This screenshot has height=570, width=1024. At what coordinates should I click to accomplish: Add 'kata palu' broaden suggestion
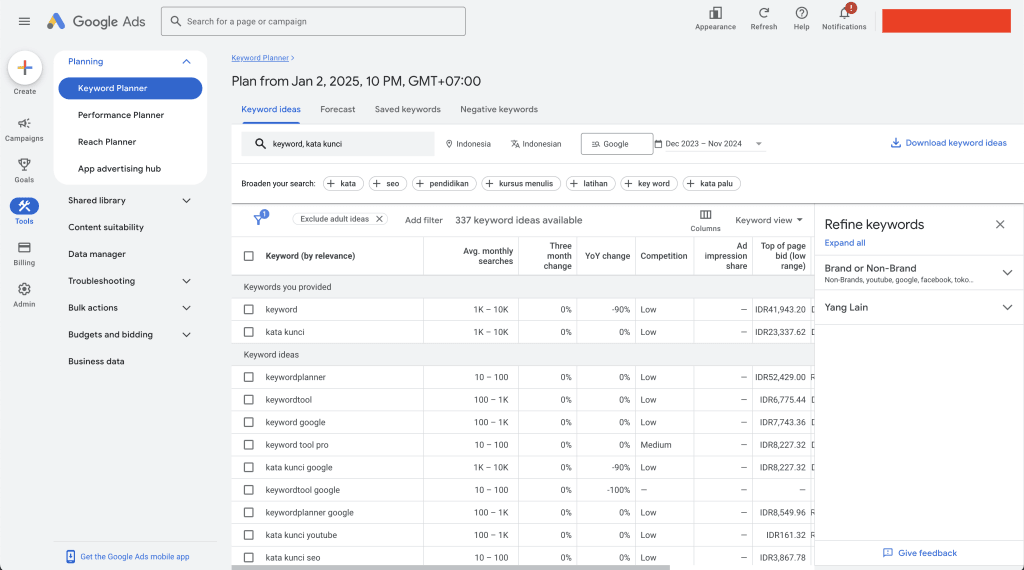point(712,183)
